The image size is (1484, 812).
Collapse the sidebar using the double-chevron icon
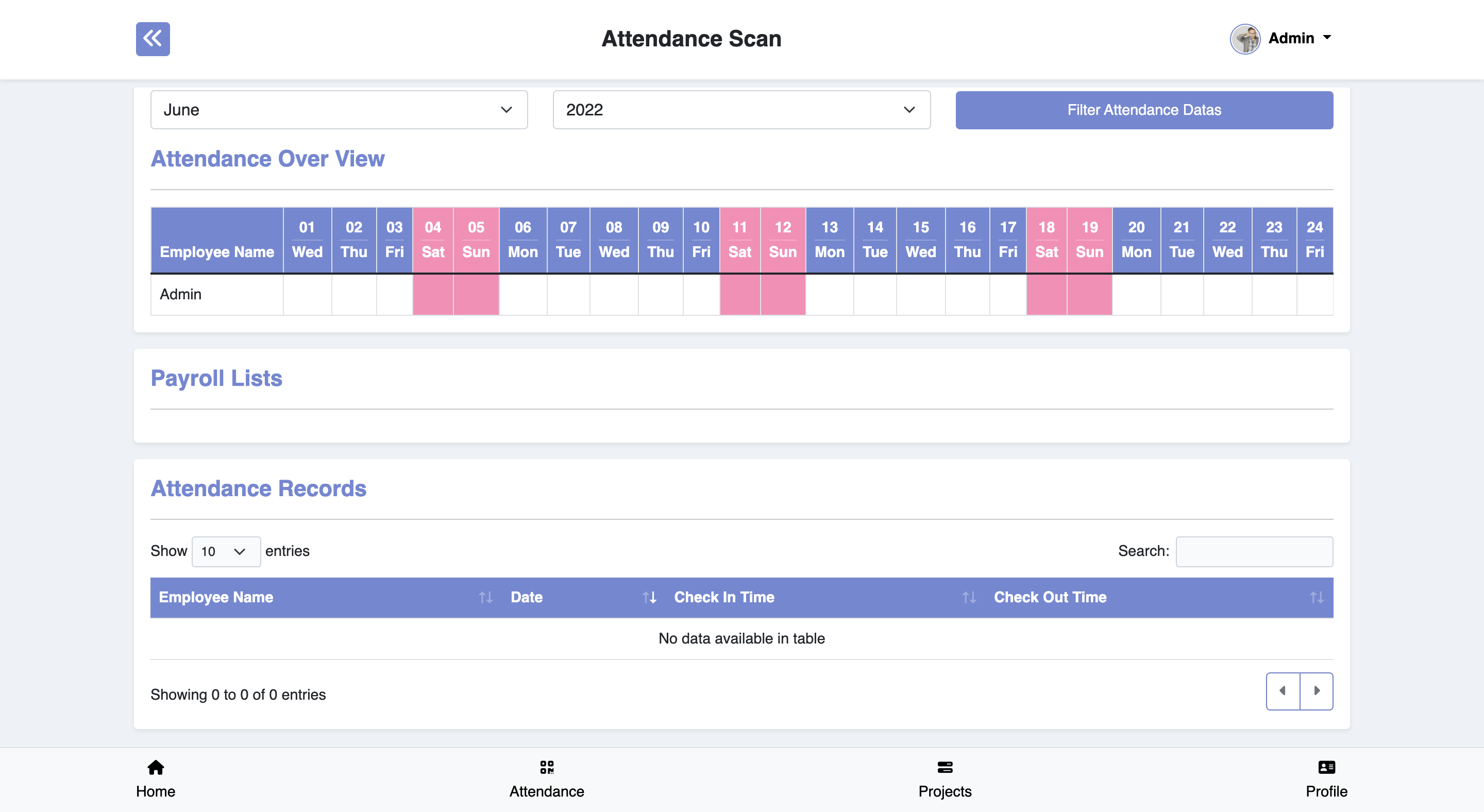[x=152, y=39]
